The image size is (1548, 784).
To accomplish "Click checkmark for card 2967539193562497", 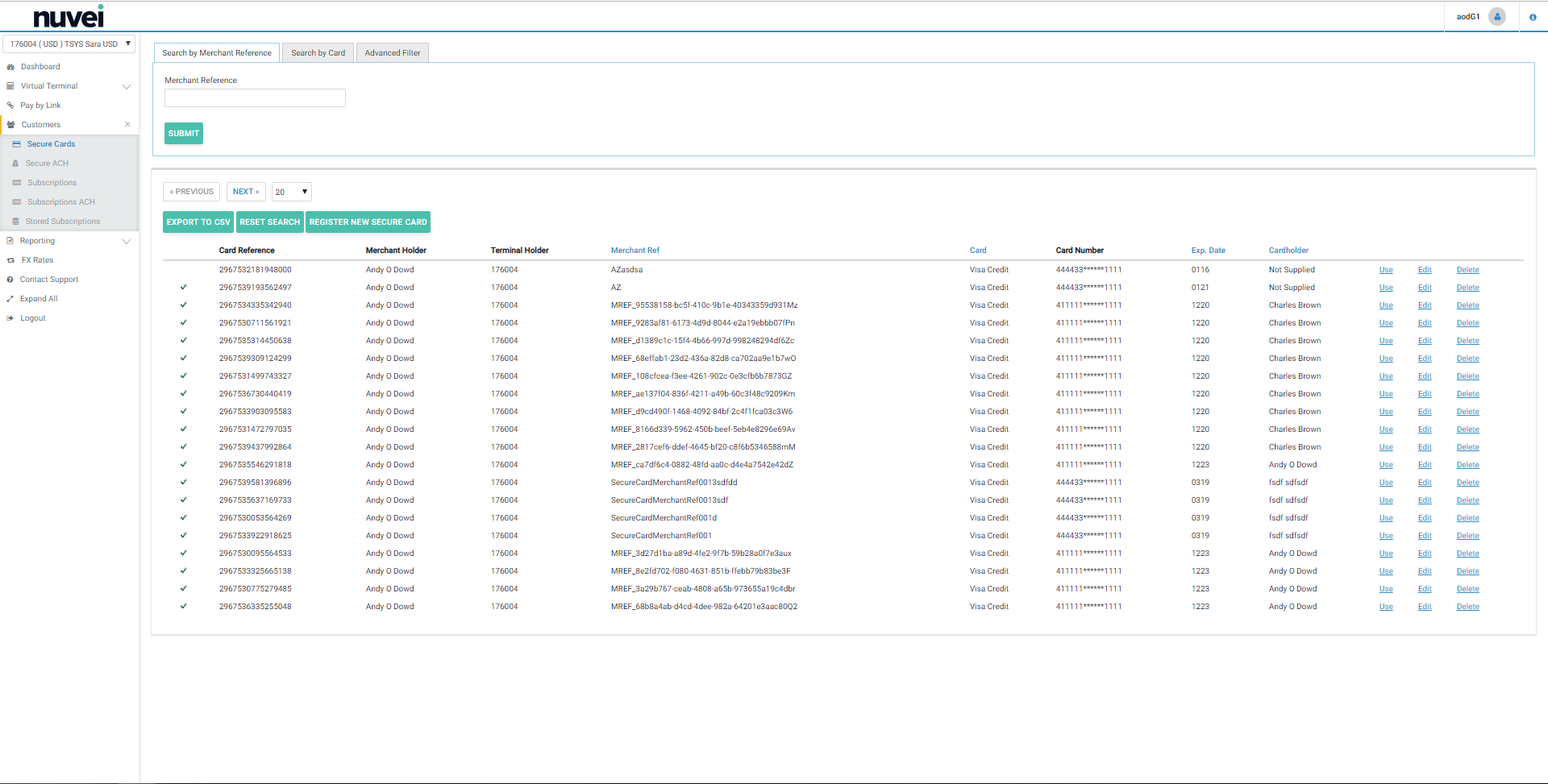I will click(184, 288).
